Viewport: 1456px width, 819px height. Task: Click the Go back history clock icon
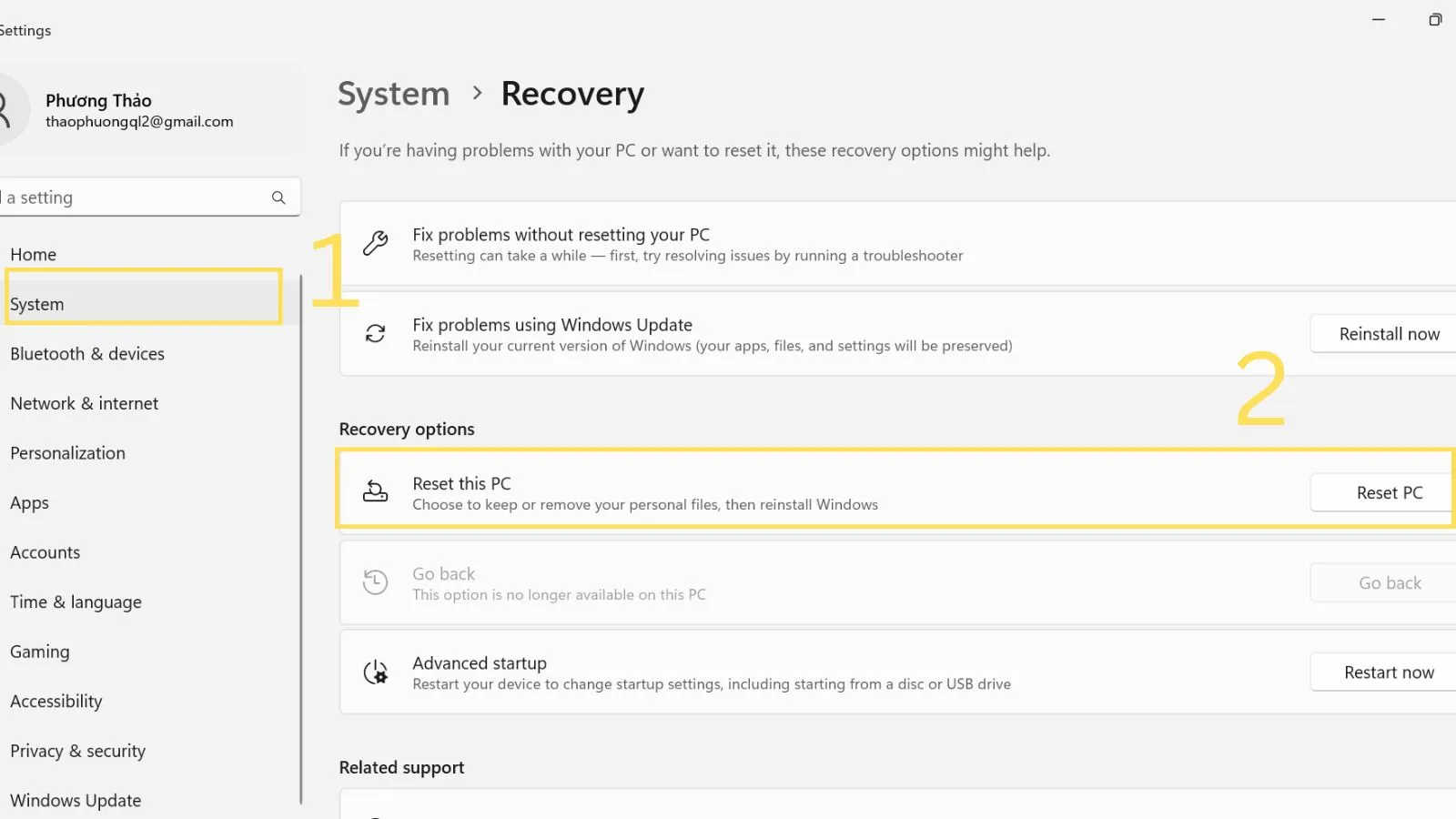(x=375, y=581)
